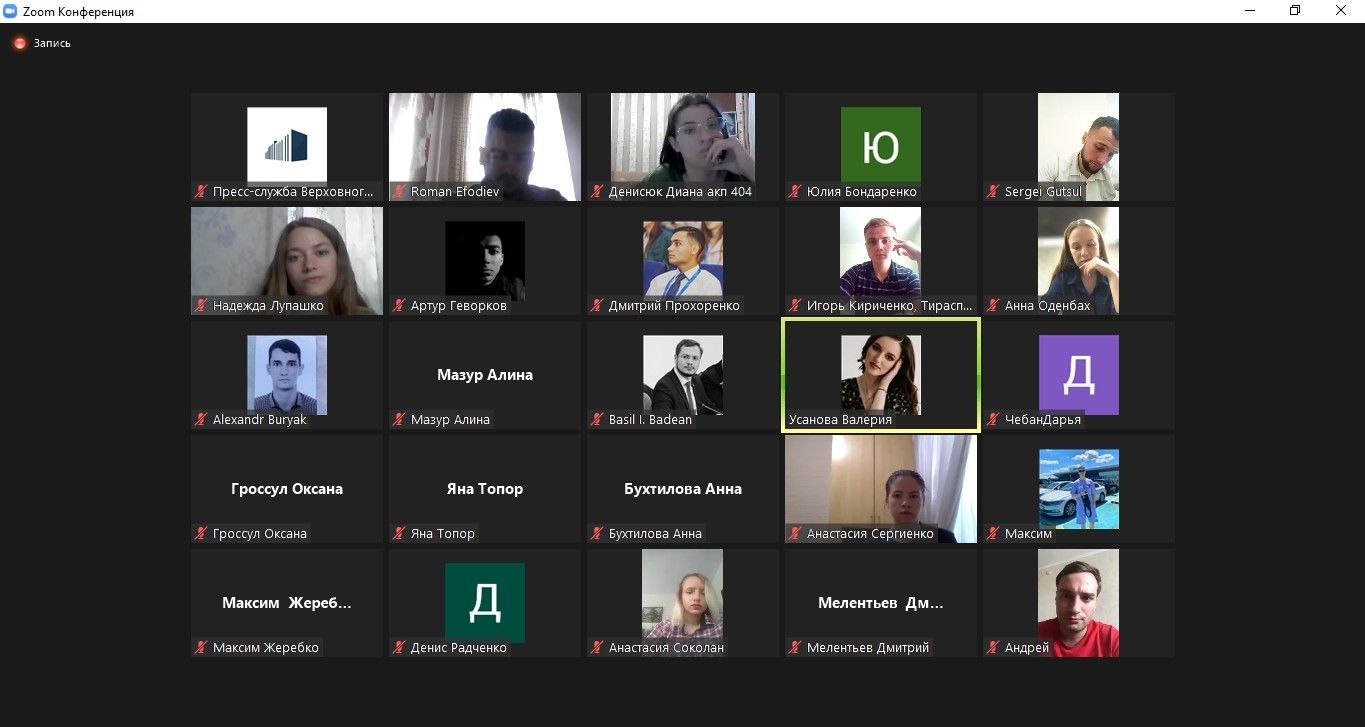Click profile photo of Alexandr Buryak

(287, 374)
